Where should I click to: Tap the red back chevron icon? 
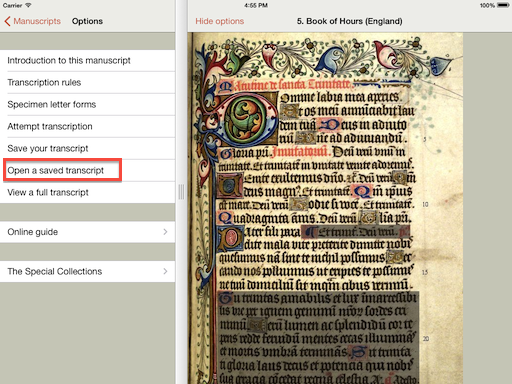click(x=7, y=21)
